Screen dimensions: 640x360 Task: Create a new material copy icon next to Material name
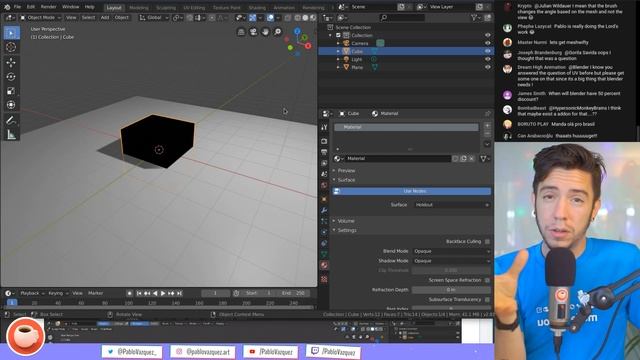pos(463,159)
